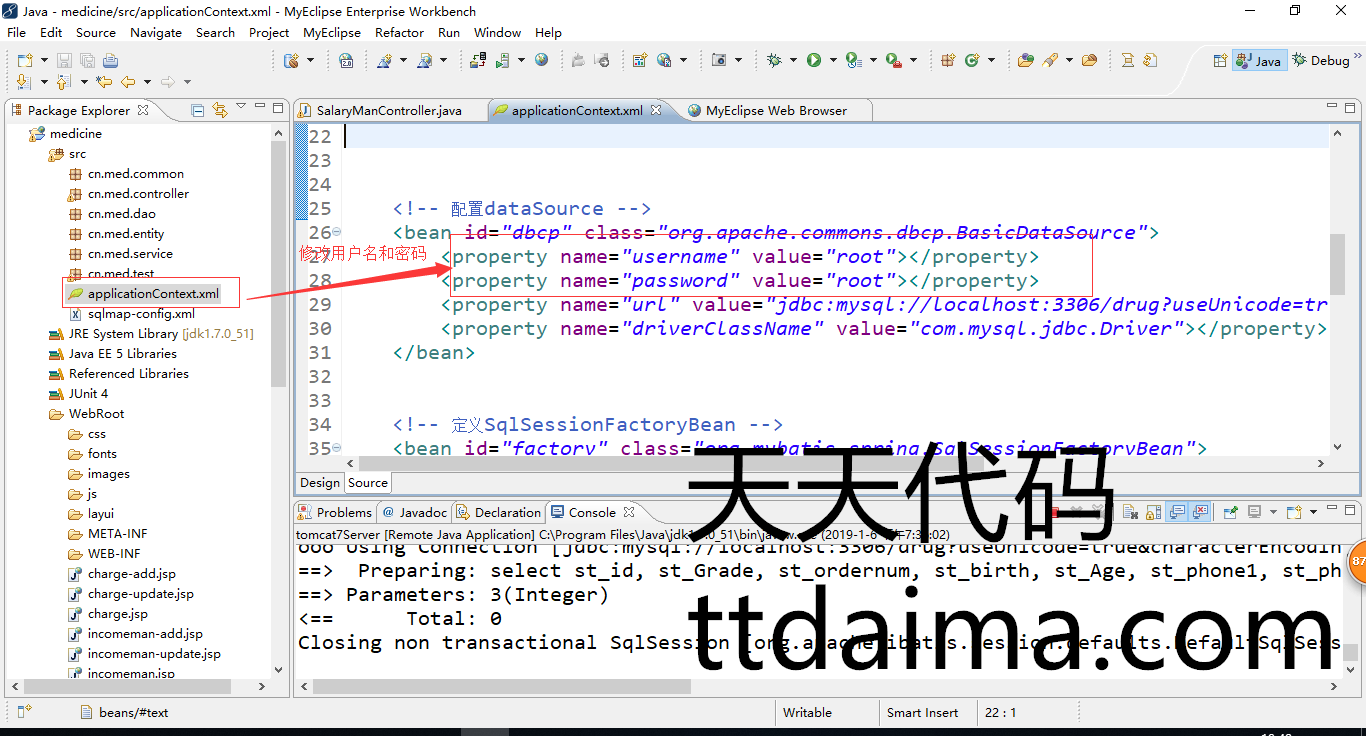
Task: Open the Refactor menu
Action: pyautogui.click(x=399, y=32)
